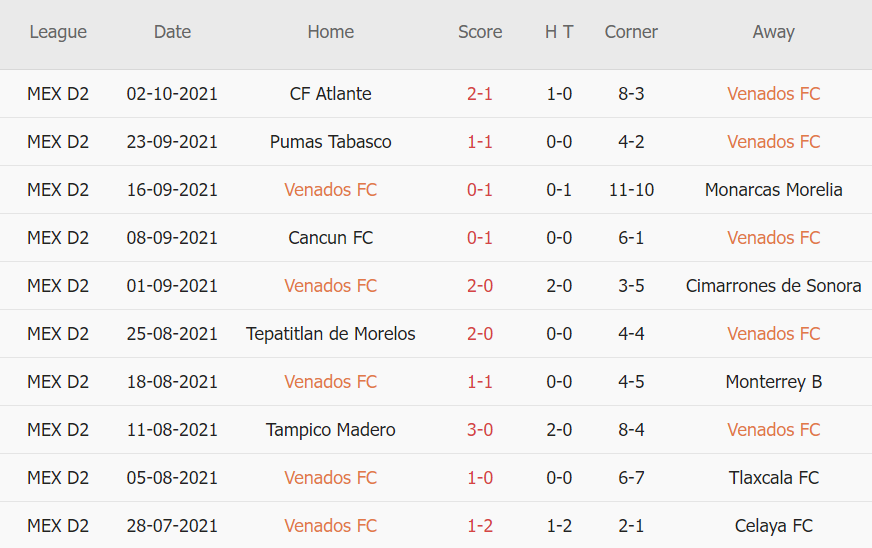Open Cancun FC team page
872x548 pixels.
click(x=330, y=238)
